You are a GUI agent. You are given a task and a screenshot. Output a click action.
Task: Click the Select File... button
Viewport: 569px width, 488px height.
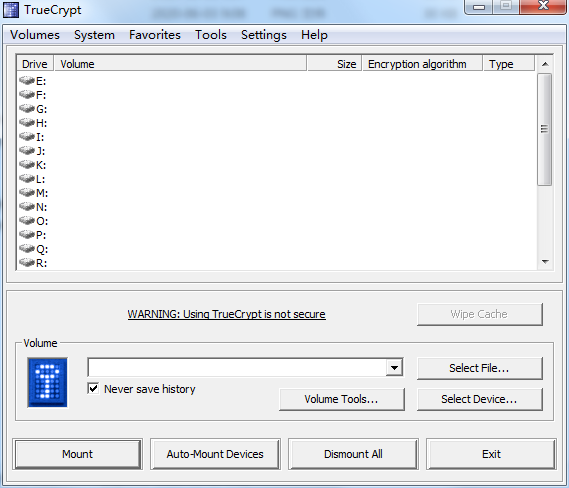pyautogui.click(x=480, y=368)
